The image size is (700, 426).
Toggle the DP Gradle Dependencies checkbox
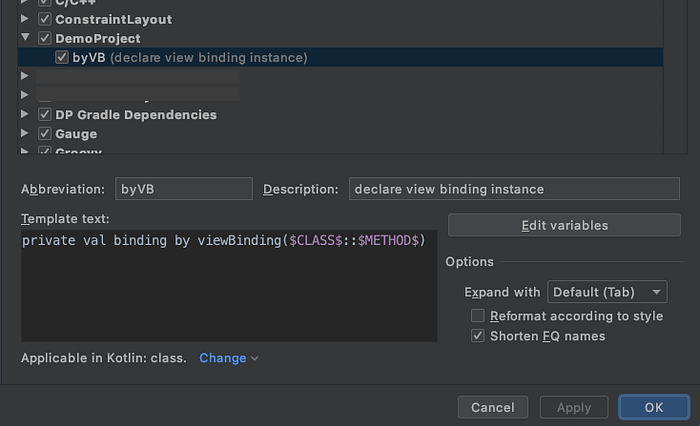[44, 115]
